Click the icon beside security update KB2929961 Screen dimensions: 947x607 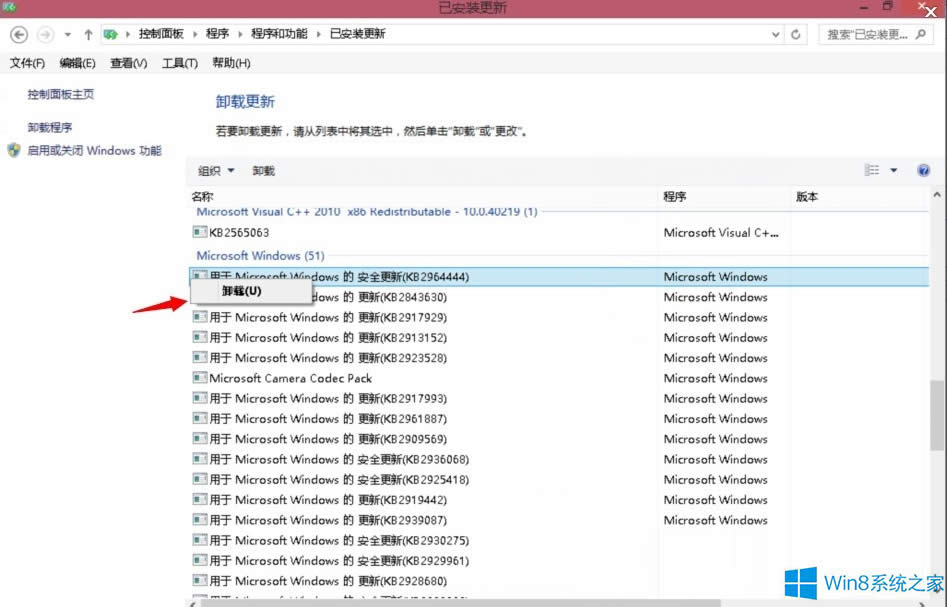199,560
